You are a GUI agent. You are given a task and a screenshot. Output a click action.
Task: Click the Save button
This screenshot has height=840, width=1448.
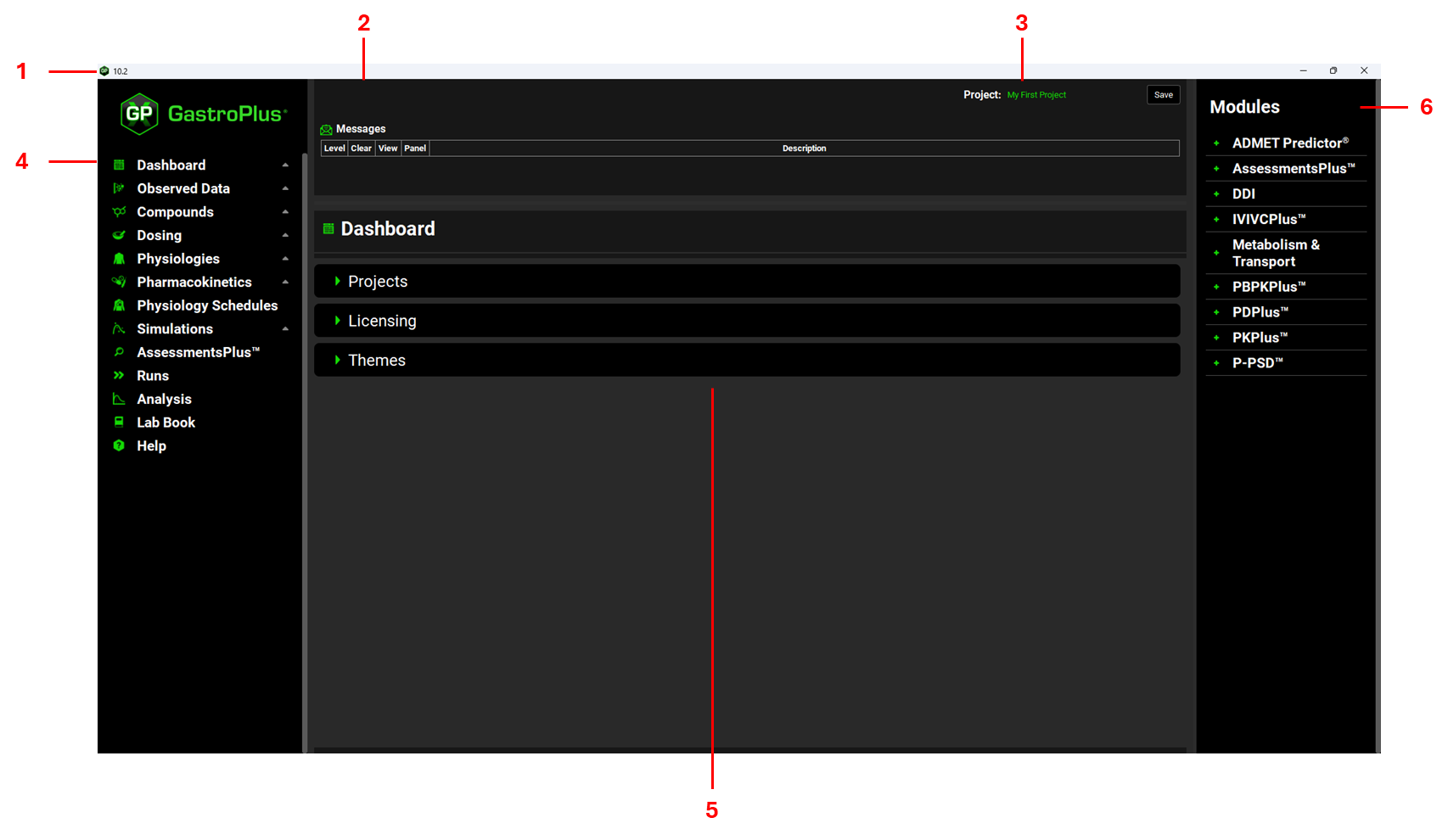coord(1163,95)
